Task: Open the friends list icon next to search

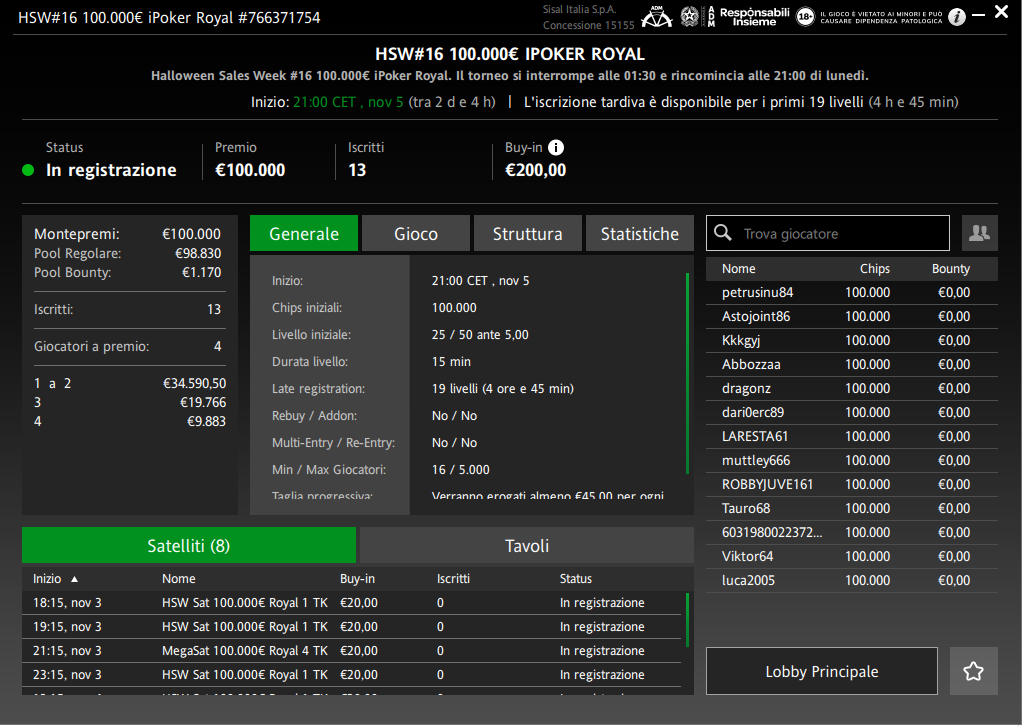Action: (x=979, y=233)
